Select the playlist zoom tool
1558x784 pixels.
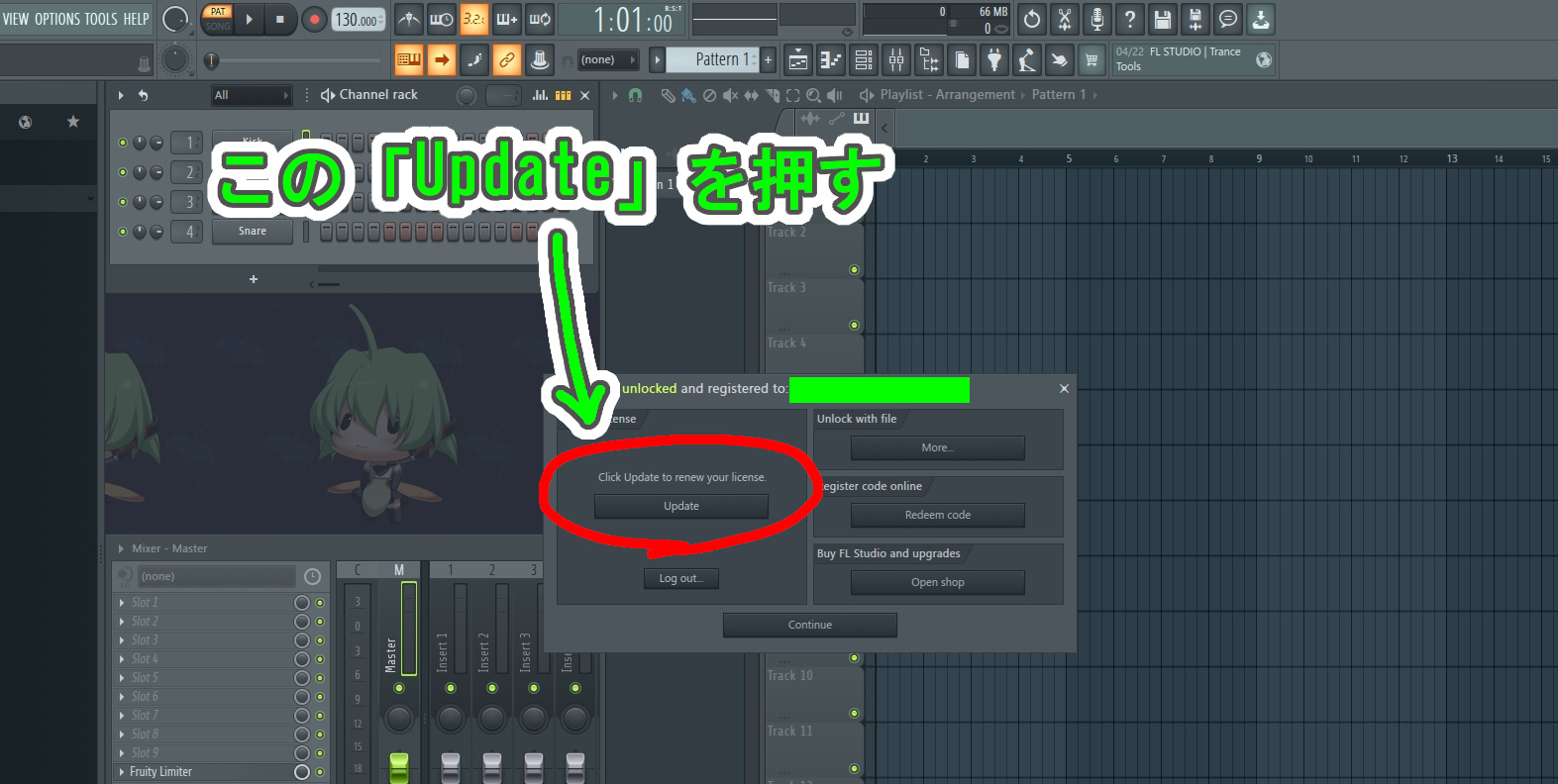click(x=813, y=95)
